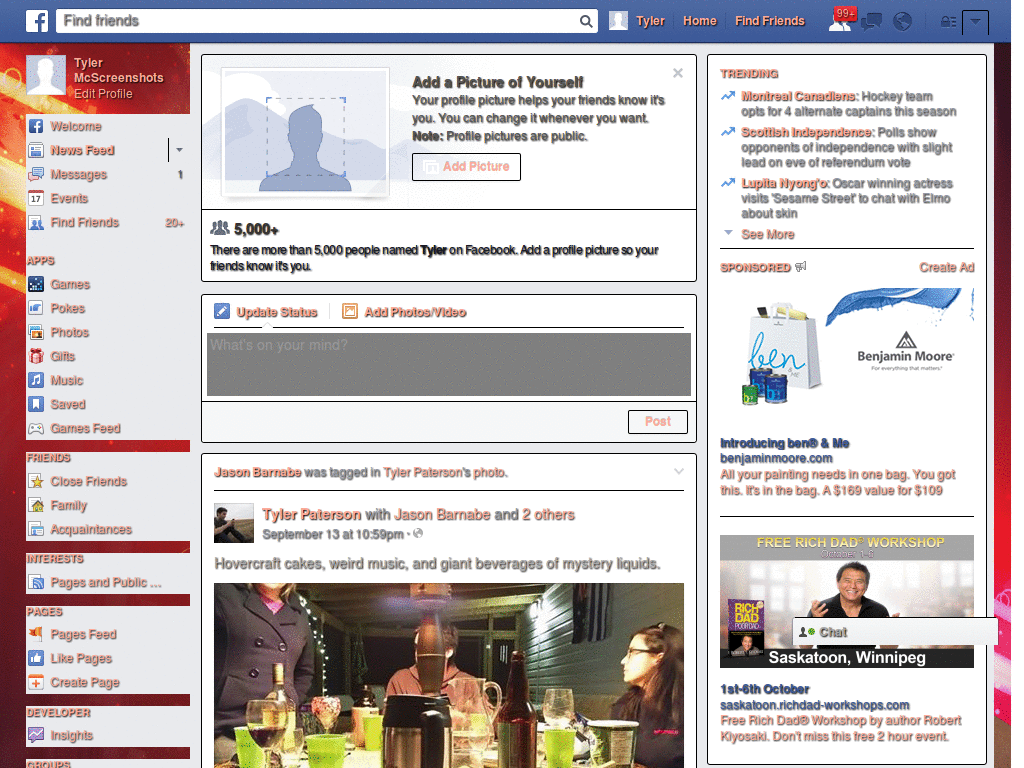Screen dimensions: 1024x768
Task: Click the Add Picture button
Action: point(466,166)
